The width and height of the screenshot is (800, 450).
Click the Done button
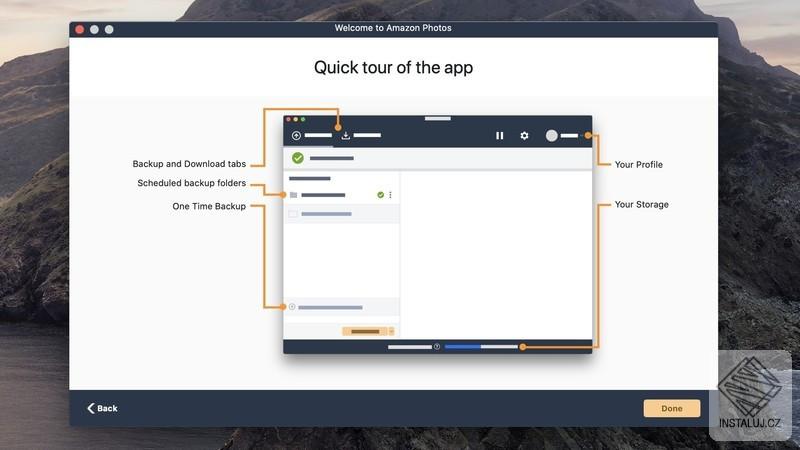pos(671,408)
